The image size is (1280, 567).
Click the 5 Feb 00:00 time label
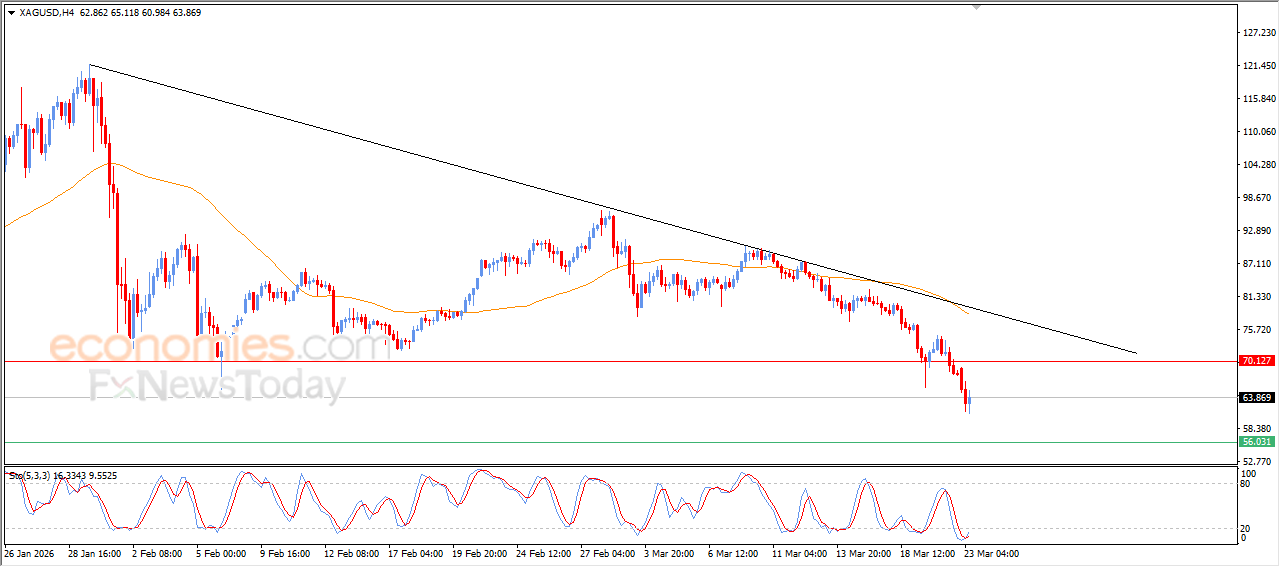(221, 553)
